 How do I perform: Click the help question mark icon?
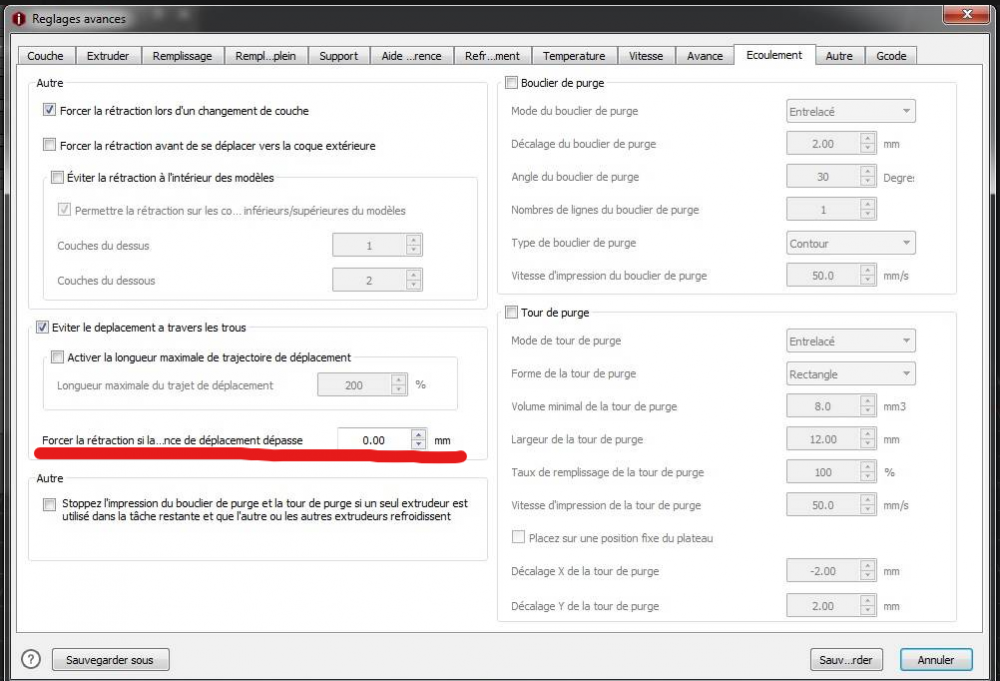point(31,659)
